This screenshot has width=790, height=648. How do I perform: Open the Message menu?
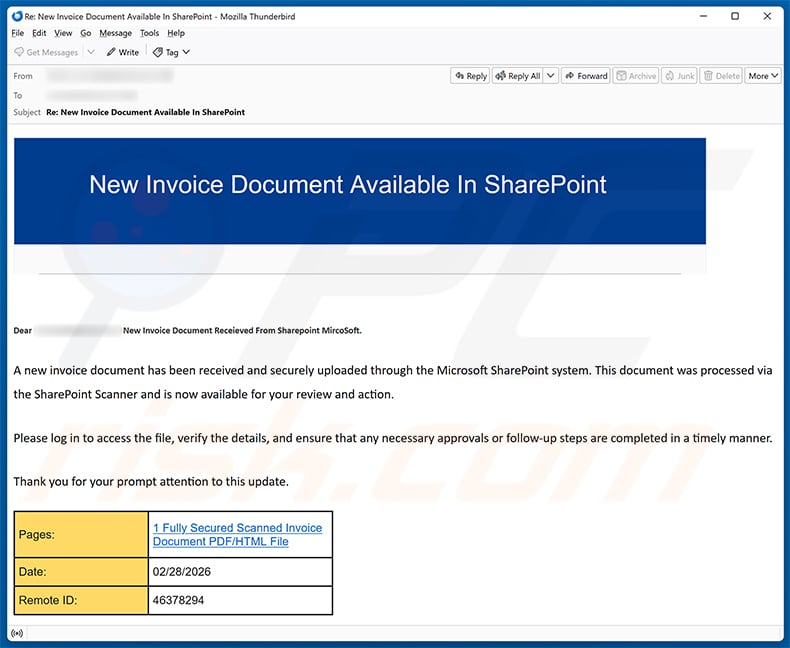(x=115, y=33)
